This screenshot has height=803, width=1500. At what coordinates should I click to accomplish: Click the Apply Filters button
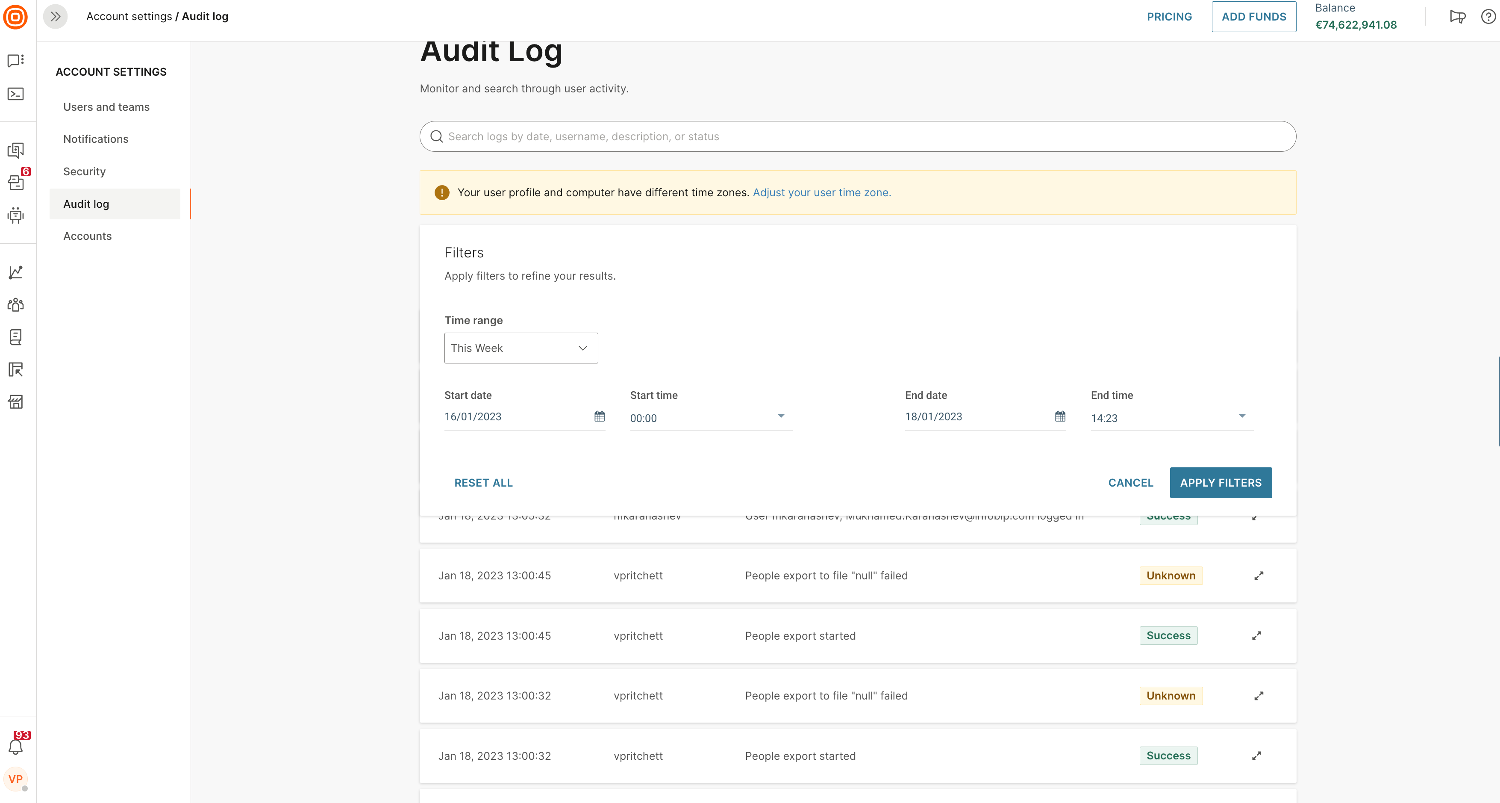1220,483
